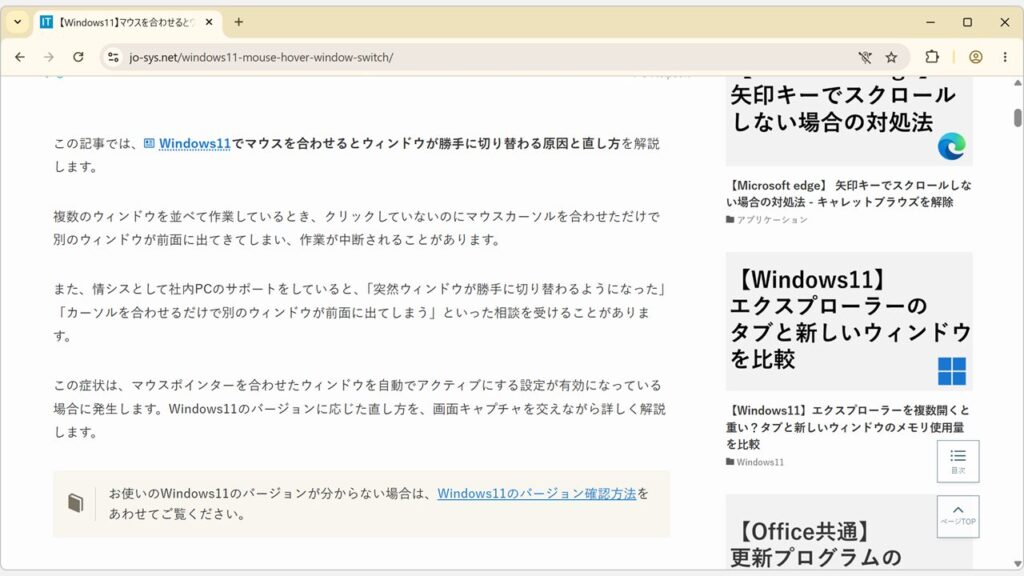Follow the Windows11 link in intro paragraph
This screenshot has height=576, width=1024.
pyautogui.click(x=195, y=144)
